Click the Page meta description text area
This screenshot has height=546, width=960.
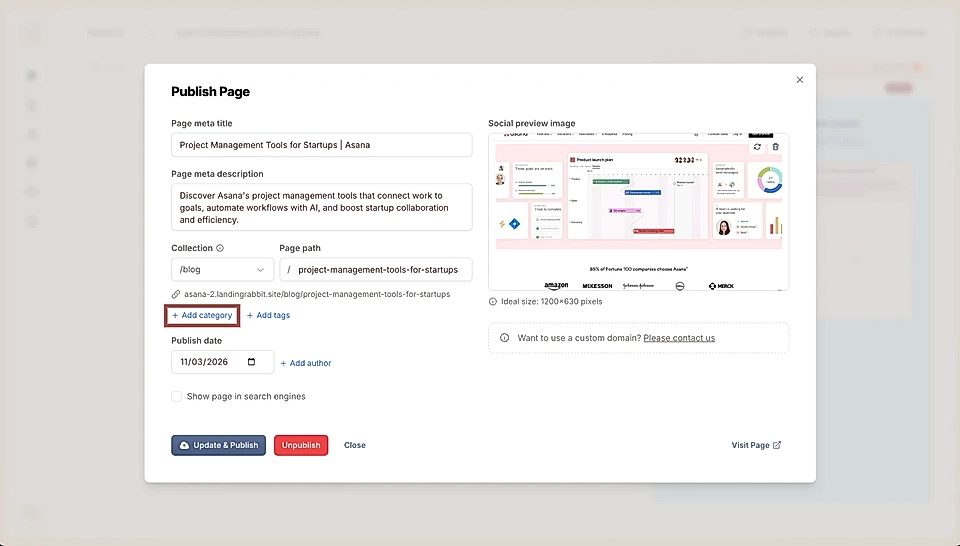click(x=321, y=208)
